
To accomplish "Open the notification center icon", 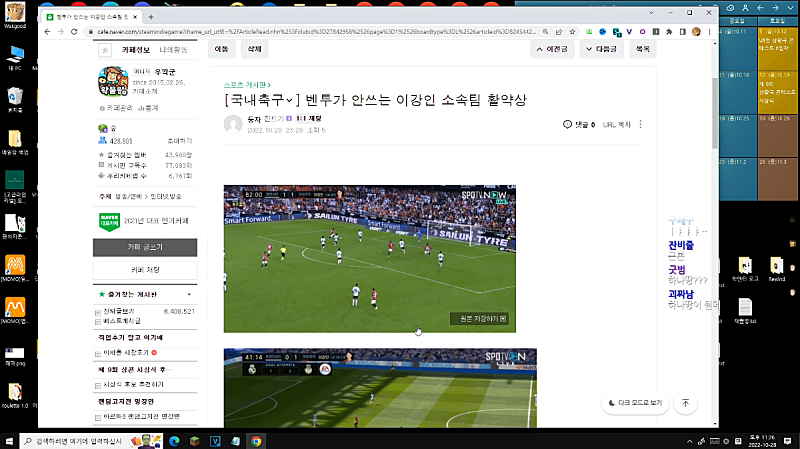I will pos(788,441).
